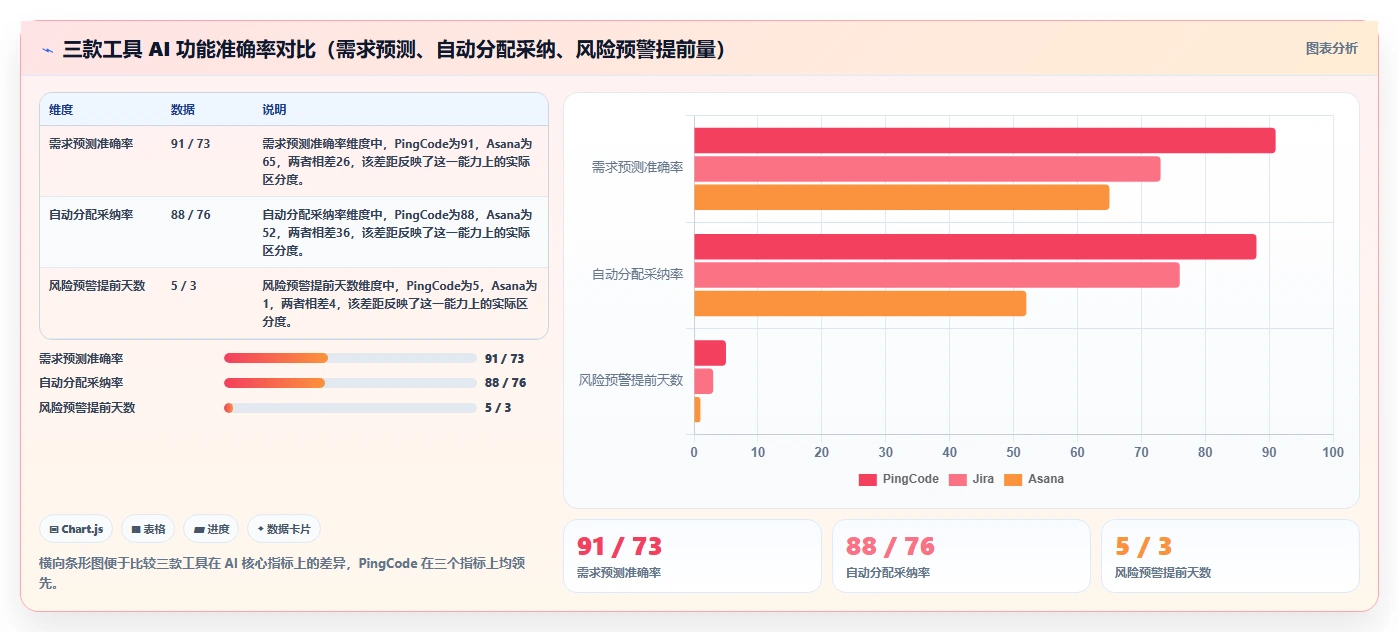
Task: Click PingCode bar for 风险预警提前天数
Action: point(710,353)
